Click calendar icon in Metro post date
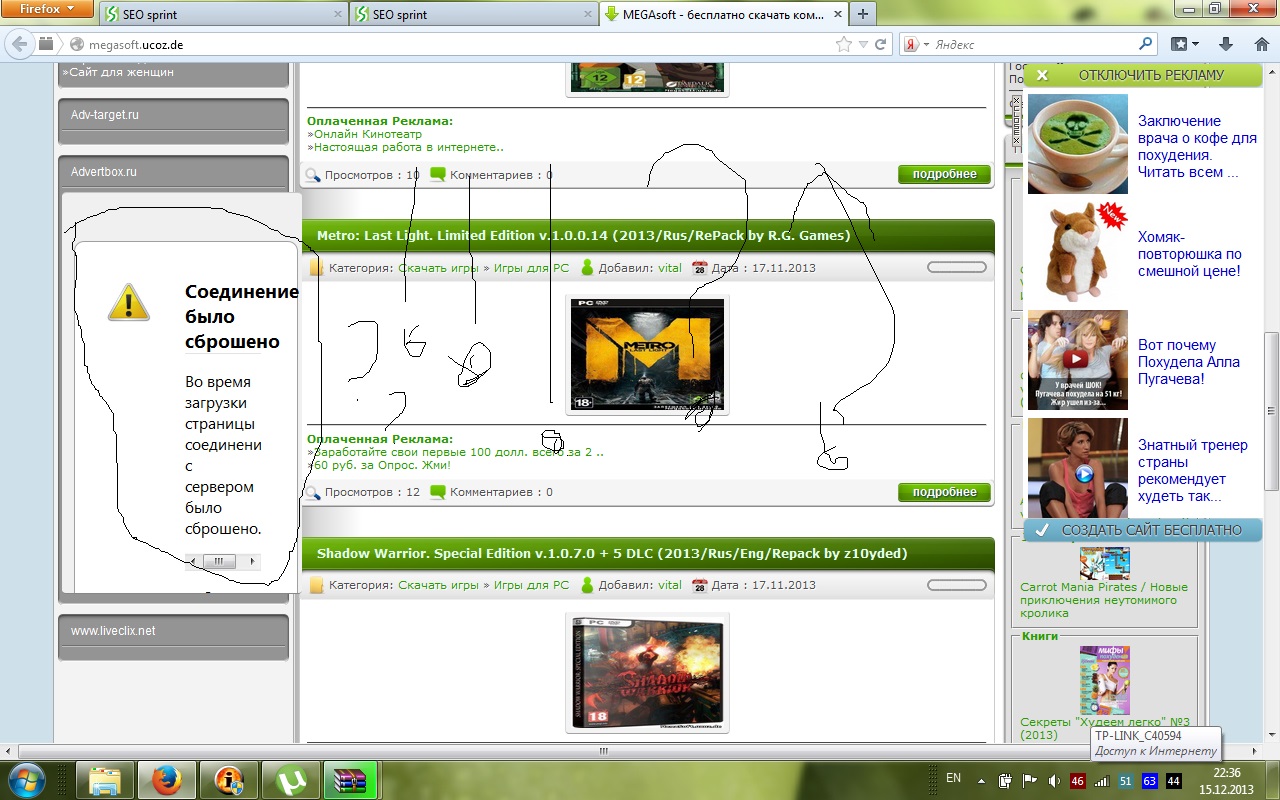The width and height of the screenshot is (1280, 800). tap(700, 268)
